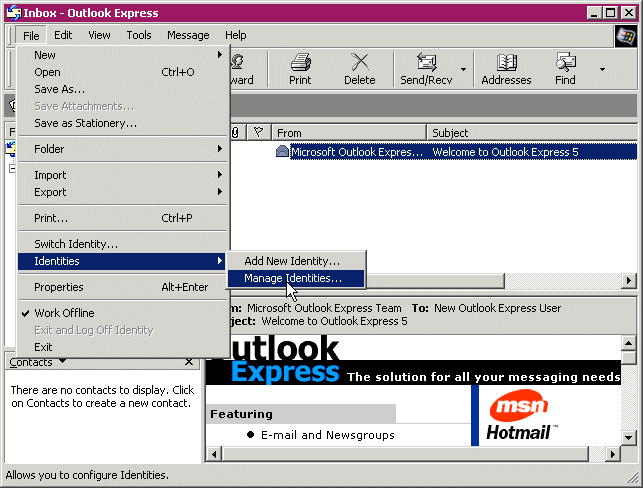The image size is (643, 488).
Task: Open the Contacts pane dropdown
Action: tap(62, 361)
